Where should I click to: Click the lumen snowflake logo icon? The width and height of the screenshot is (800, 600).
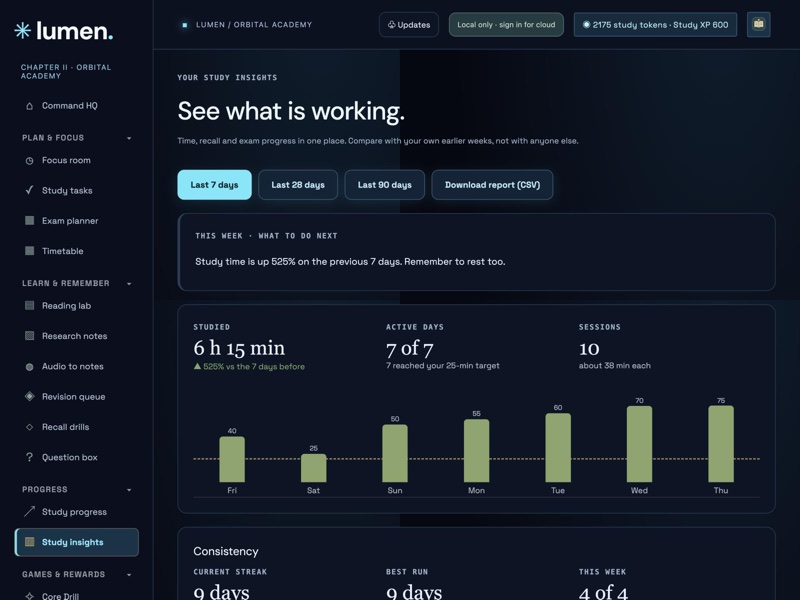pyautogui.click(x=22, y=31)
